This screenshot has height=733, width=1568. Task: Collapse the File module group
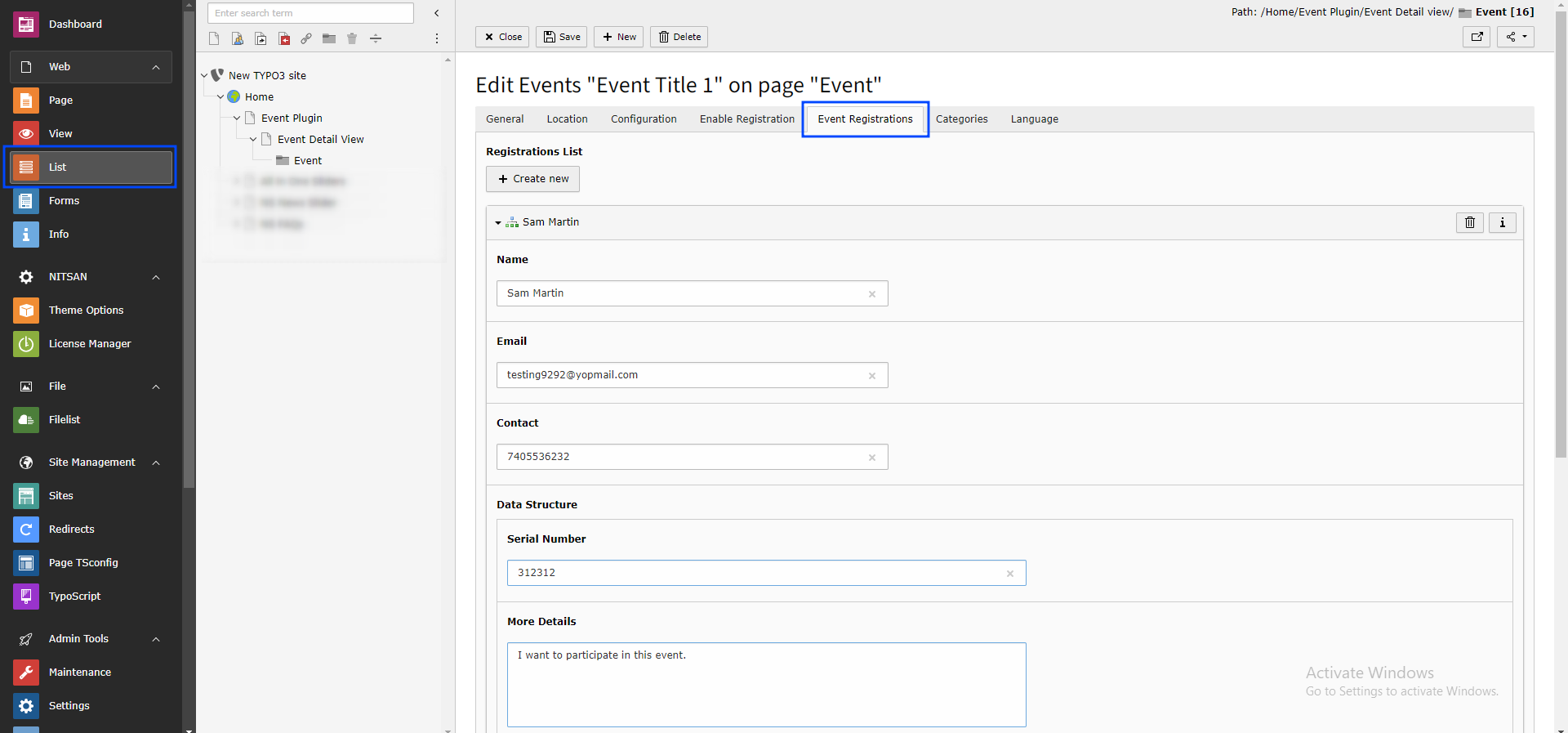click(156, 387)
